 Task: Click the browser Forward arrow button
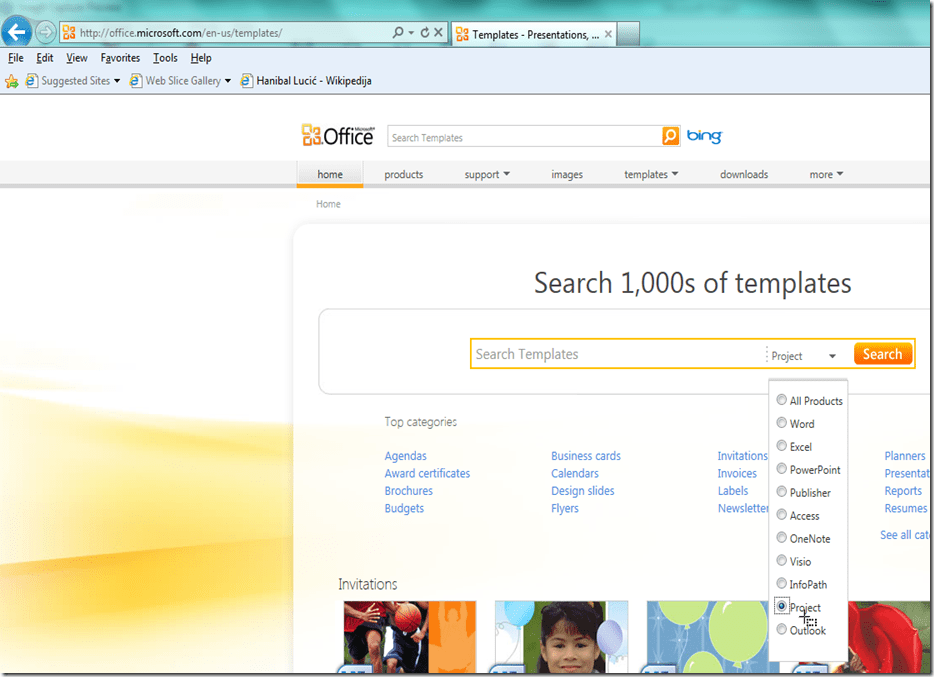(46, 32)
